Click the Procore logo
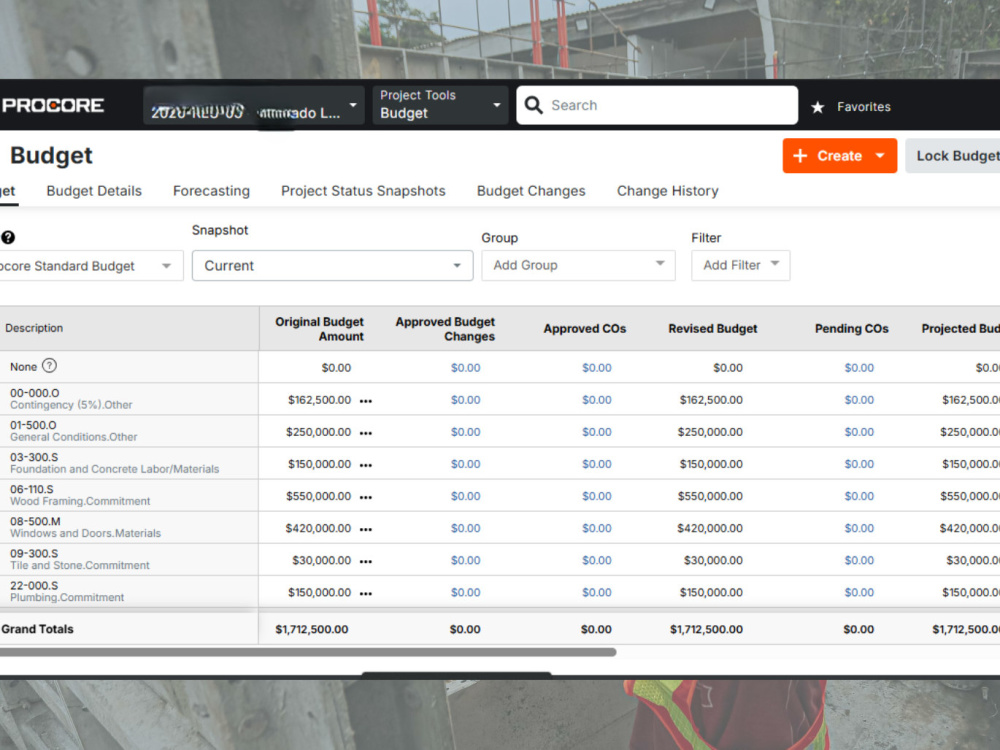The image size is (1000, 750). pyautogui.click(x=52, y=105)
